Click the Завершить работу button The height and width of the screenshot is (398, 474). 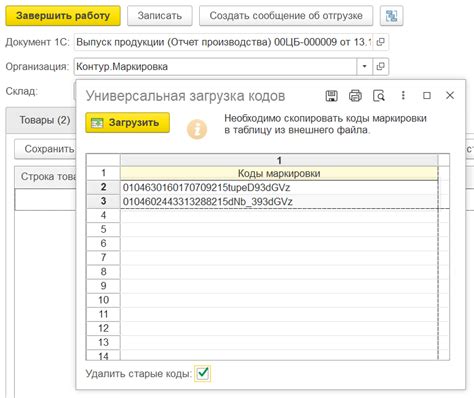[63, 16]
